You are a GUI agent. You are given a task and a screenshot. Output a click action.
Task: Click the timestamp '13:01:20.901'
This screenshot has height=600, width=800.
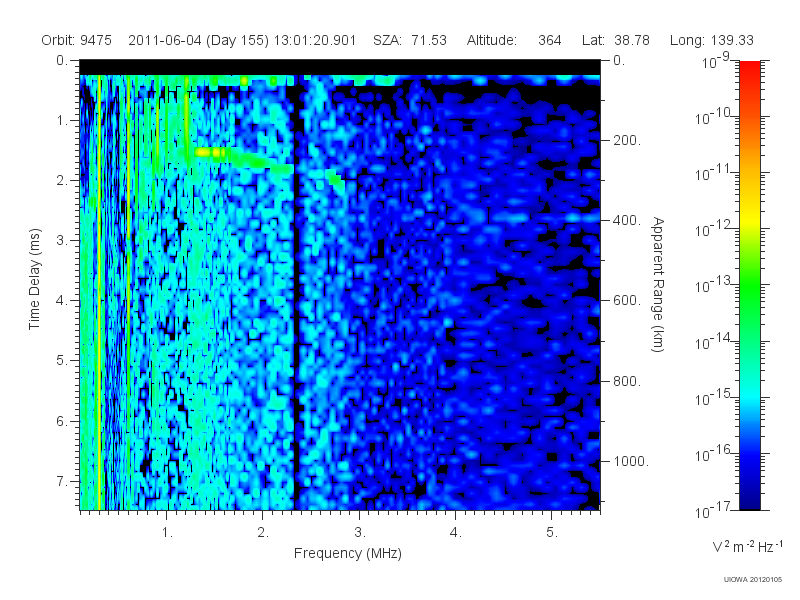pos(315,40)
